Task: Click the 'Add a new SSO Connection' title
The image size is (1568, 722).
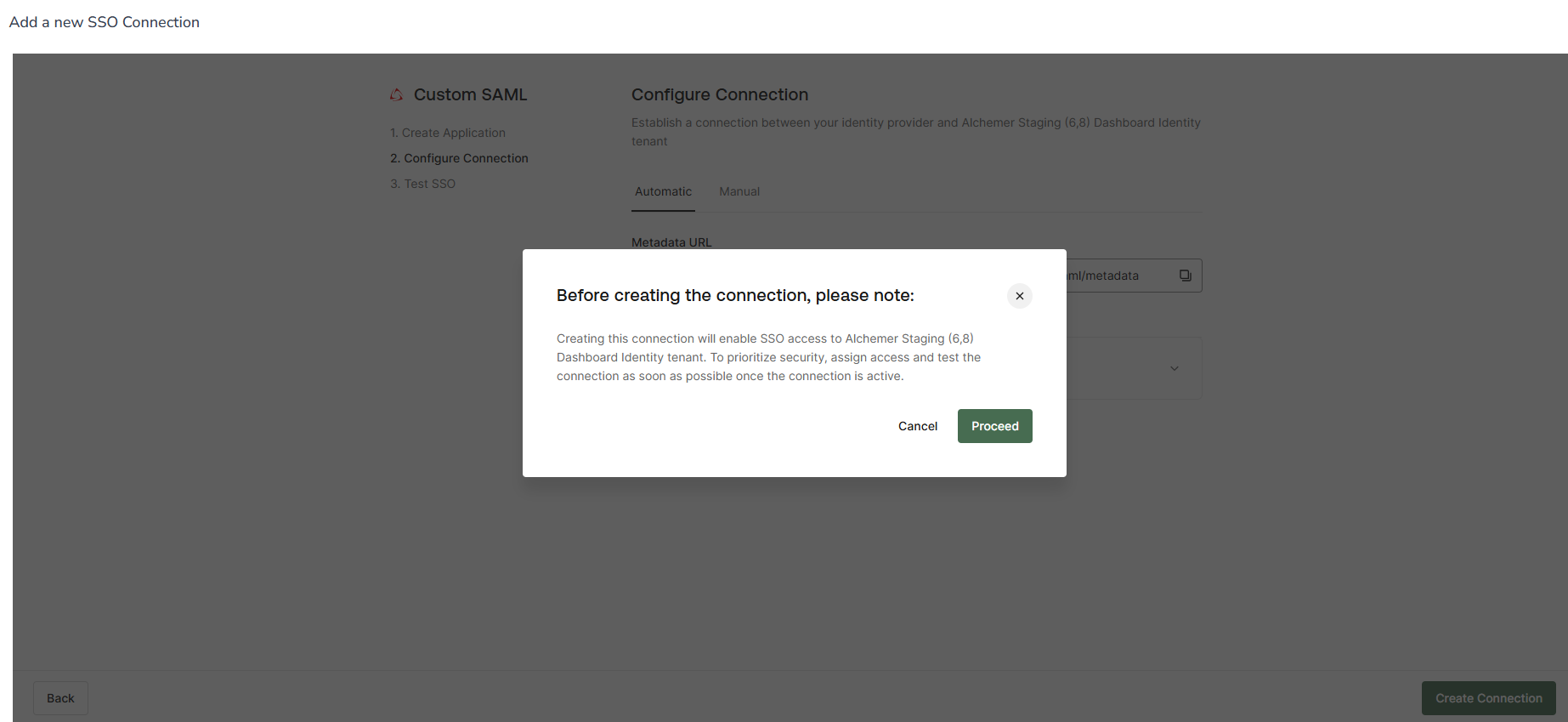Action: [x=105, y=22]
